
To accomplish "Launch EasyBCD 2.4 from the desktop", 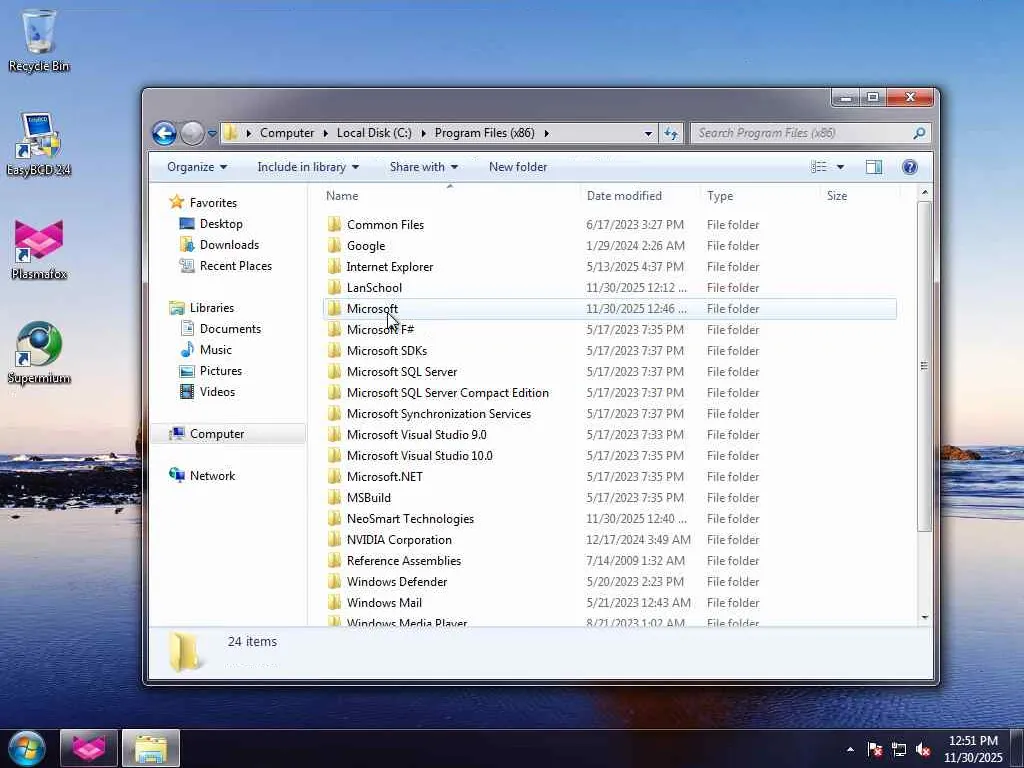I will [39, 144].
